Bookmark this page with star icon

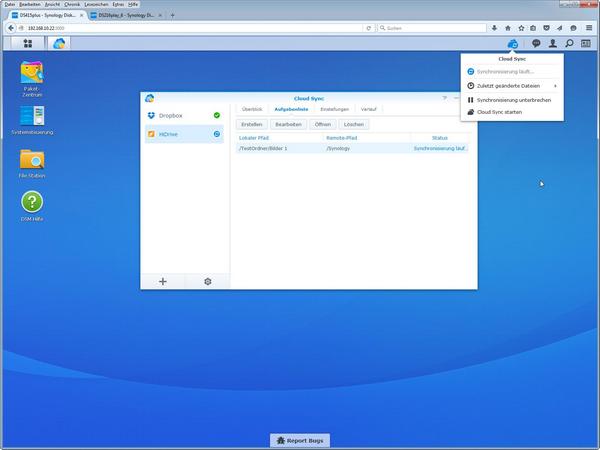[521, 28]
